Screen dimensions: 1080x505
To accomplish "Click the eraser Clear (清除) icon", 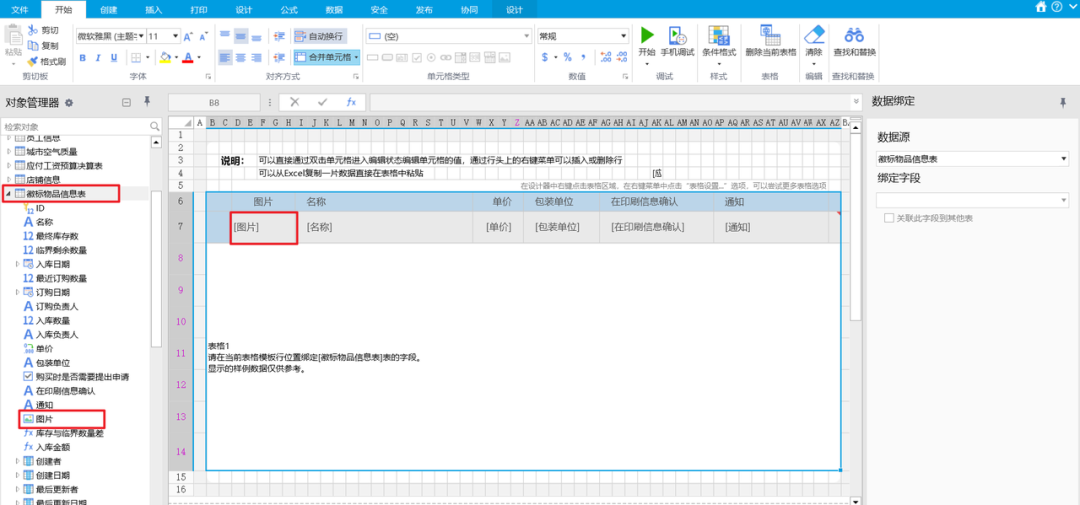I will click(814, 35).
